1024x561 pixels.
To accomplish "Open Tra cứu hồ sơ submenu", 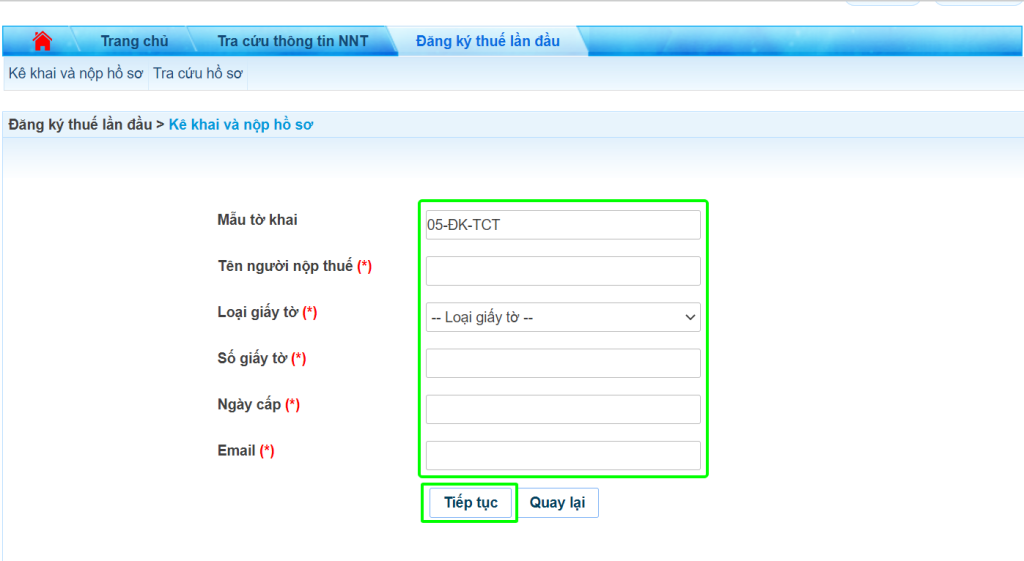I will [x=198, y=73].
